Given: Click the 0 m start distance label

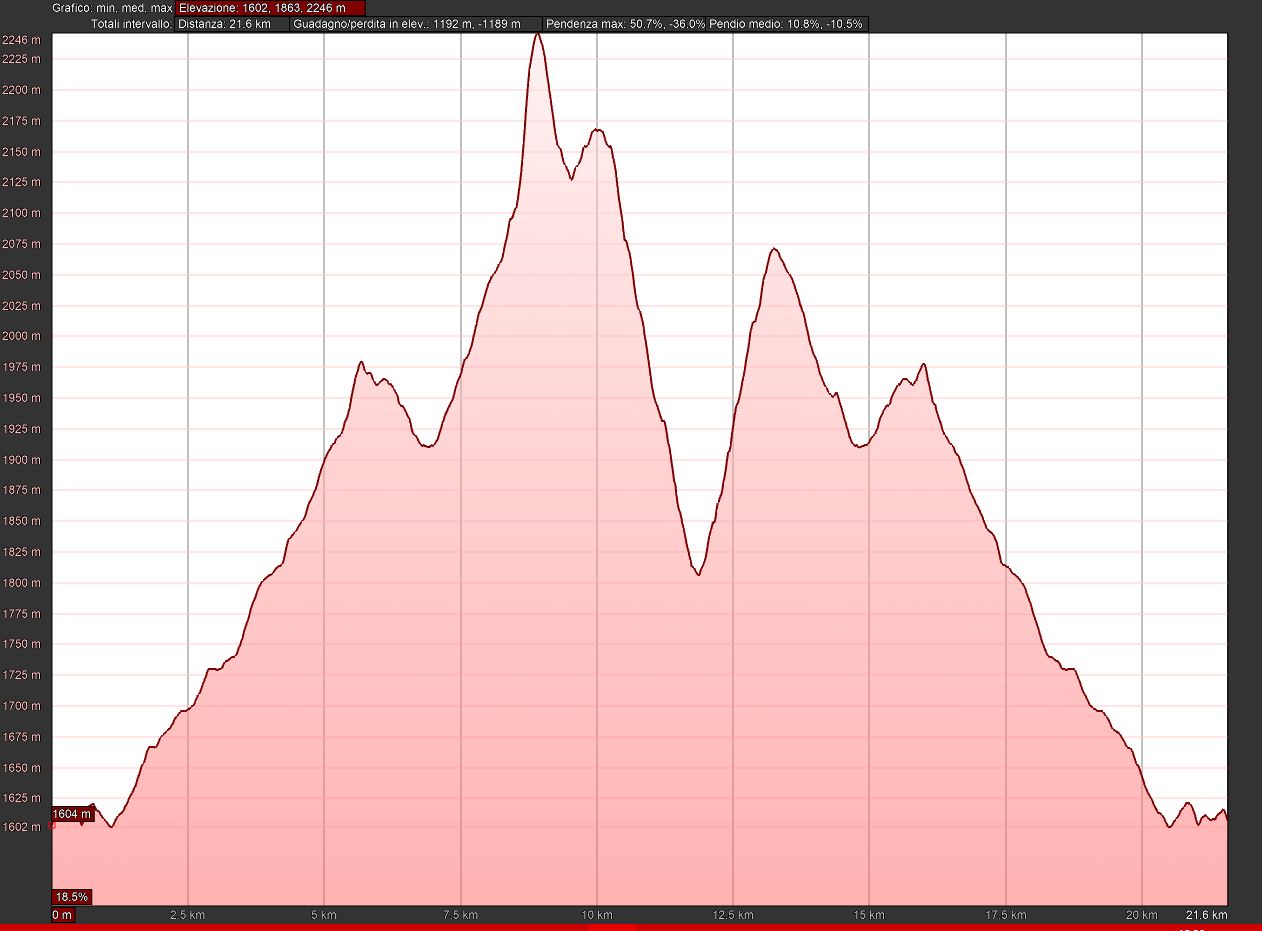Looking at the screenshot, I should pyautogui.click(x=62, y=914).
